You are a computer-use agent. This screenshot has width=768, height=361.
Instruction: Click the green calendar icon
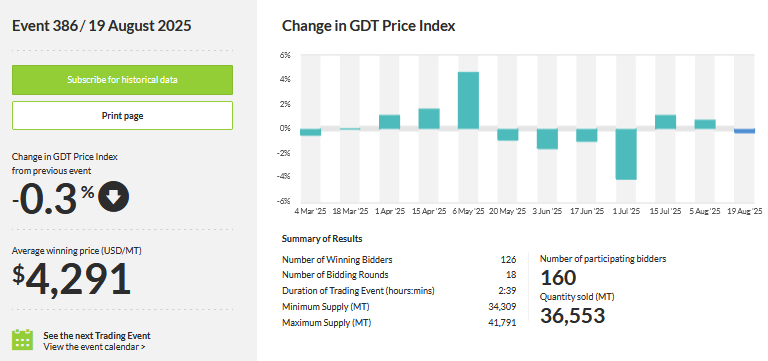(23, 339)
